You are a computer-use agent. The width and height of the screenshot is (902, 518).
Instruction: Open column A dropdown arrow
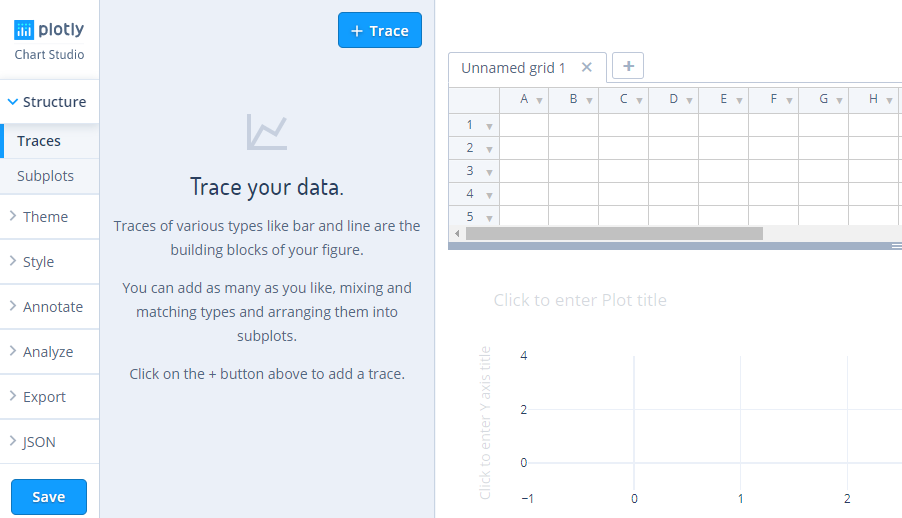pyautogui.click(x=540, y=101)
